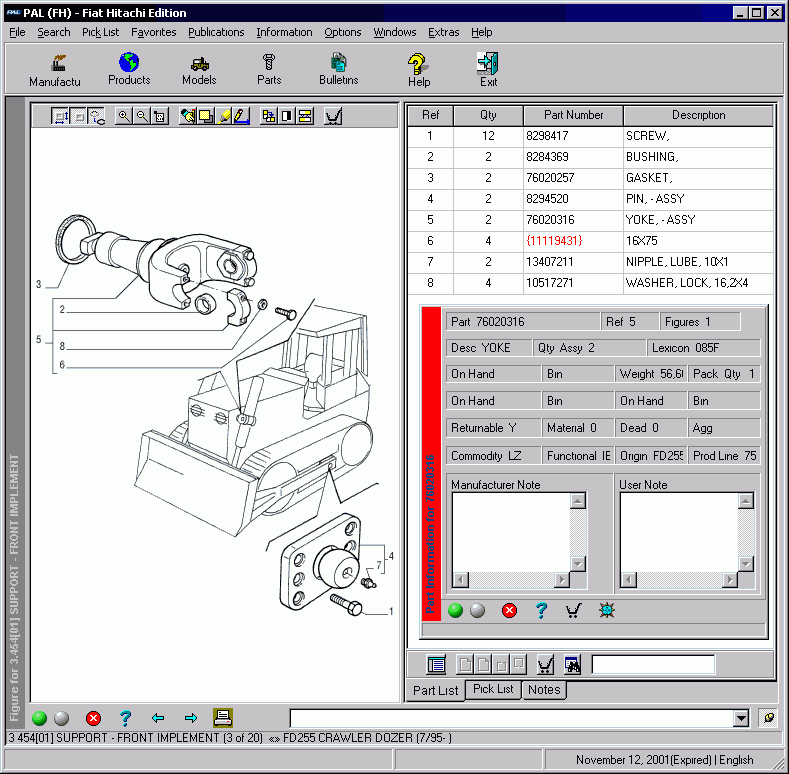Click the small icon right of bottom combo box
This screenshot has width=789, height=774.
click(x=769, y=718)
